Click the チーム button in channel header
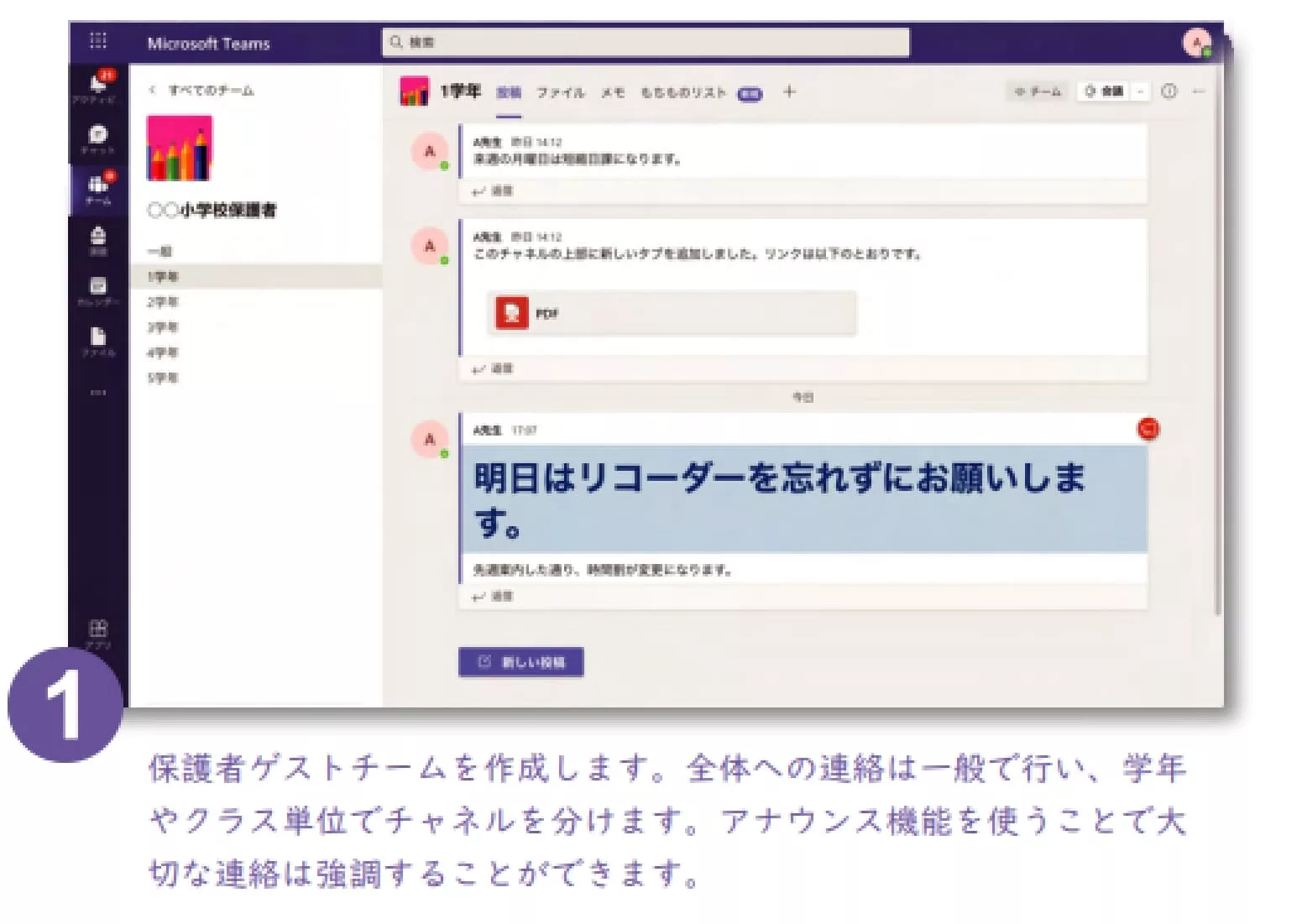This screenshot has height=924, width=1302. coord(1038,91)
